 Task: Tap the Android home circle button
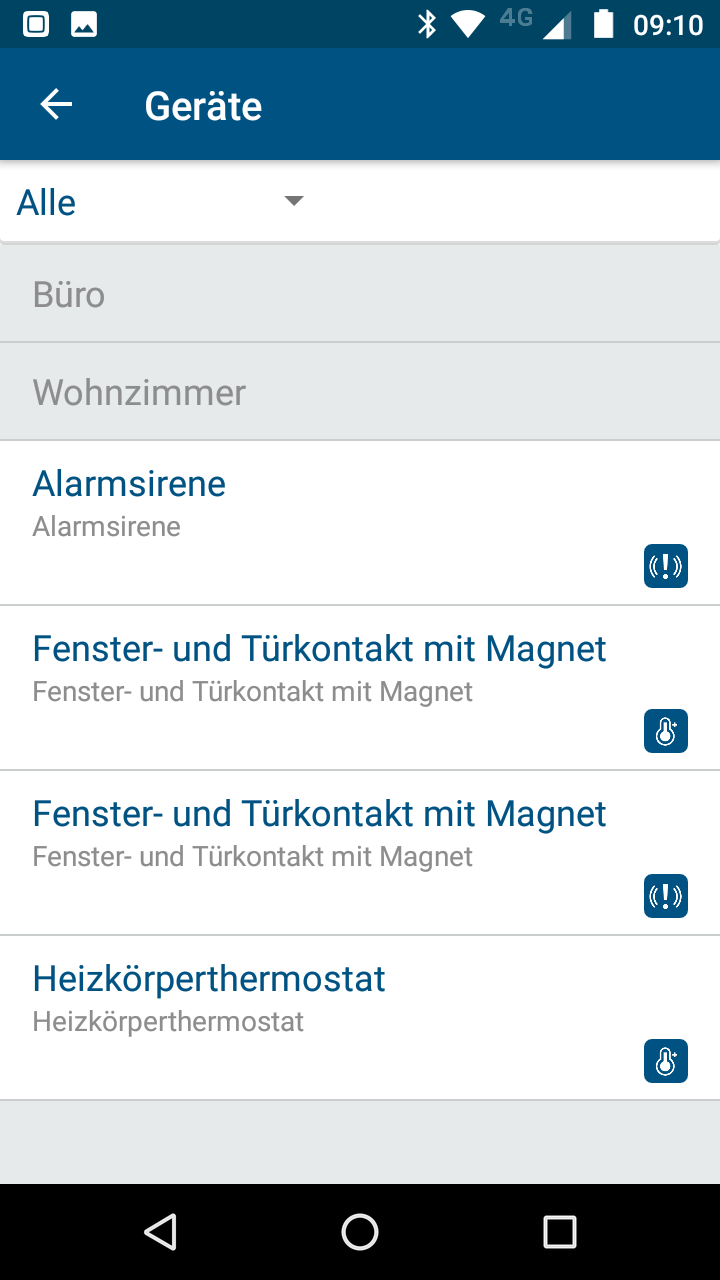[360, 1232]
